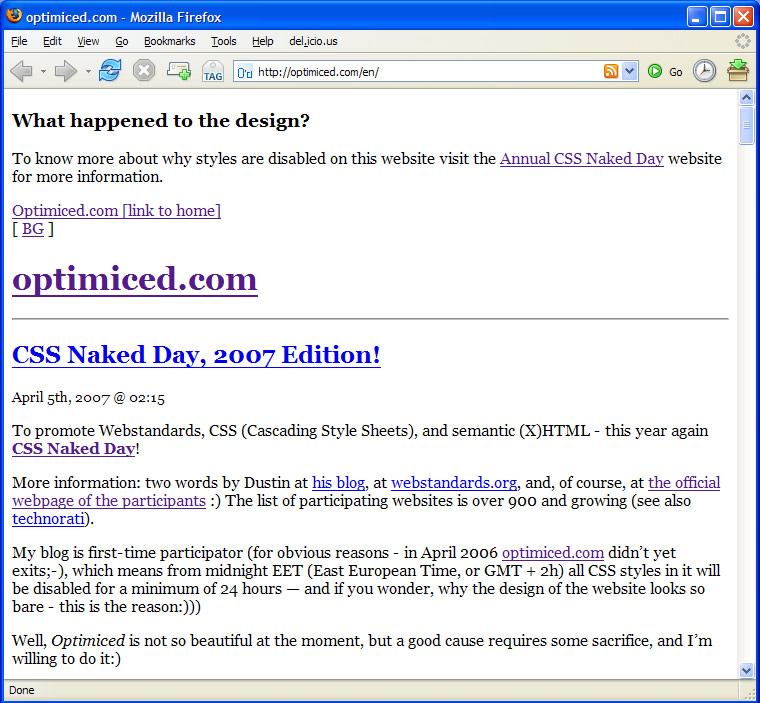This screenshot has height=703, width=760.
Task: Click the del.icio.us TAG icon
Action: (213, 71)
